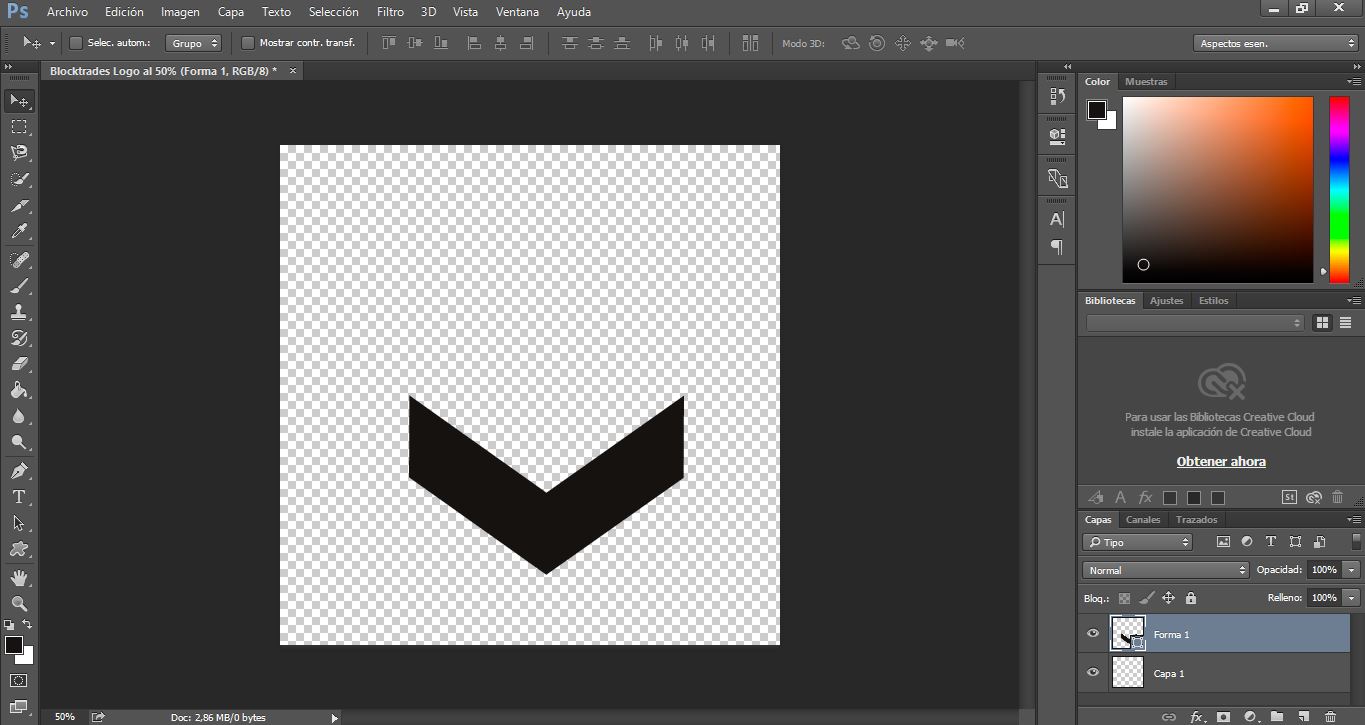Delete layer with trash icon
This screenshot has width=1365, height=725.
1330,716
